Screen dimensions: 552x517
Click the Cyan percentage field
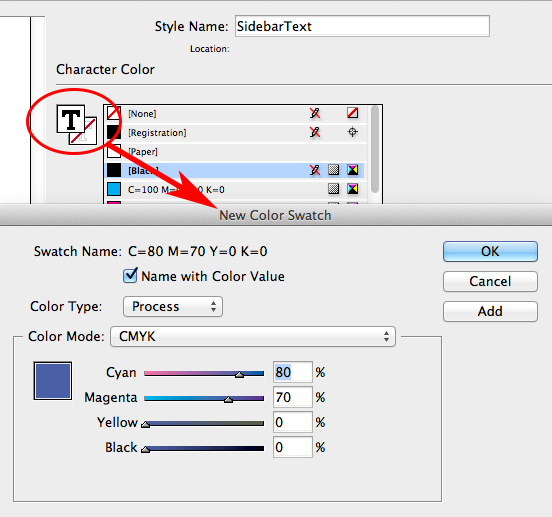point(293,372)
